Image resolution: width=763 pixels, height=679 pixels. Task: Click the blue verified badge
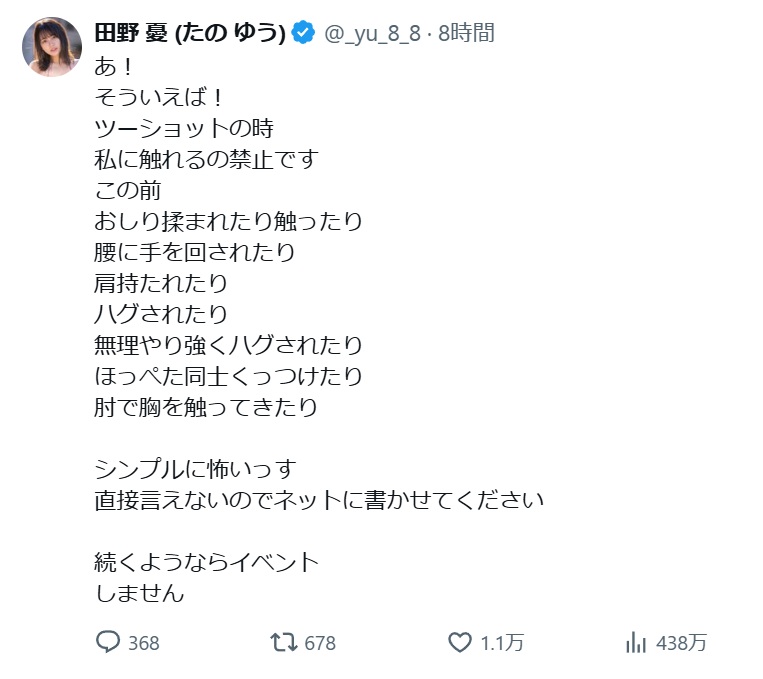(304, 34)
